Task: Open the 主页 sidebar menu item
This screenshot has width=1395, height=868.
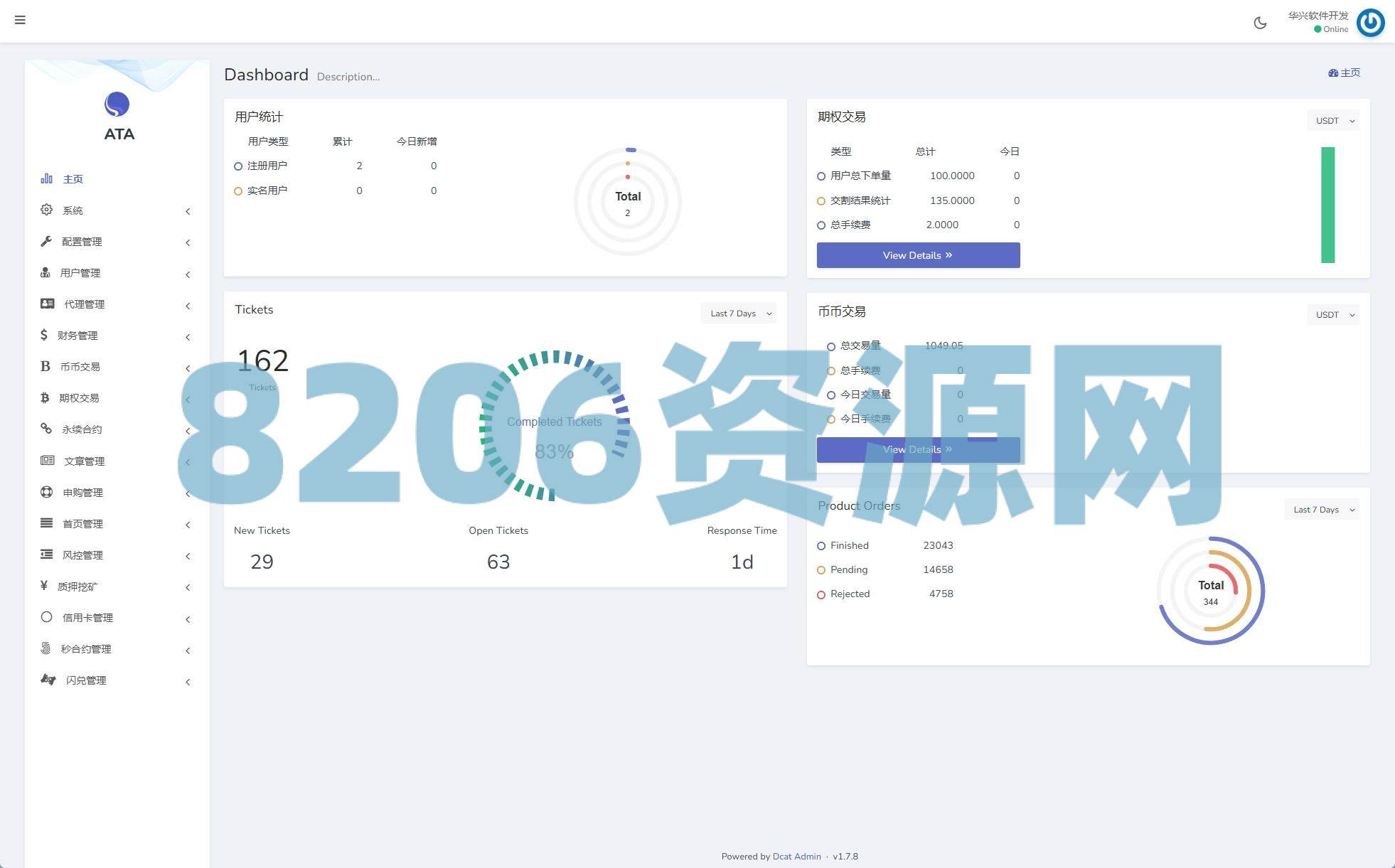Action: [x=73, y=179]
